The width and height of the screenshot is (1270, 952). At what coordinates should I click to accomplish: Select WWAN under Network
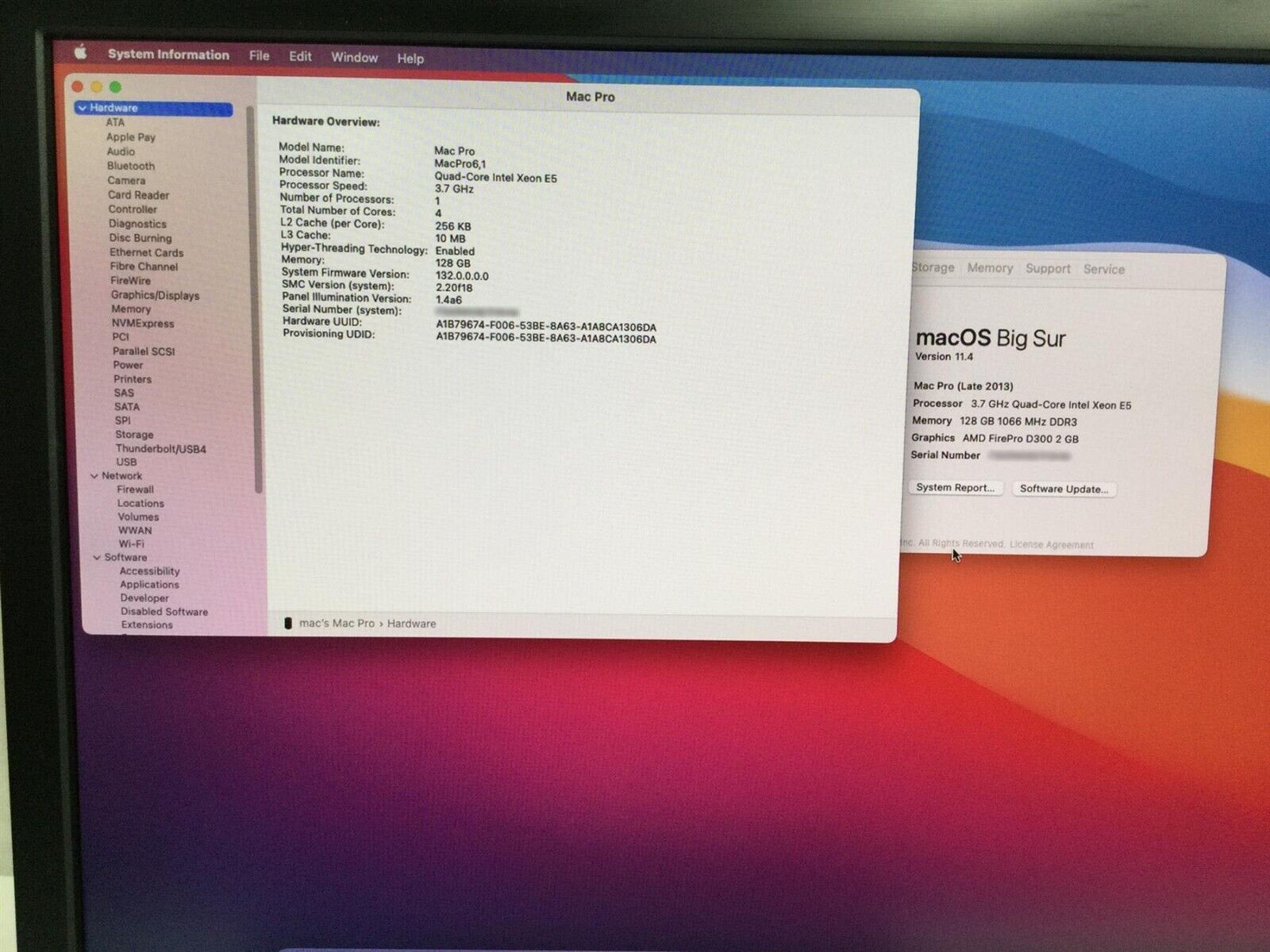pos(135,530)
